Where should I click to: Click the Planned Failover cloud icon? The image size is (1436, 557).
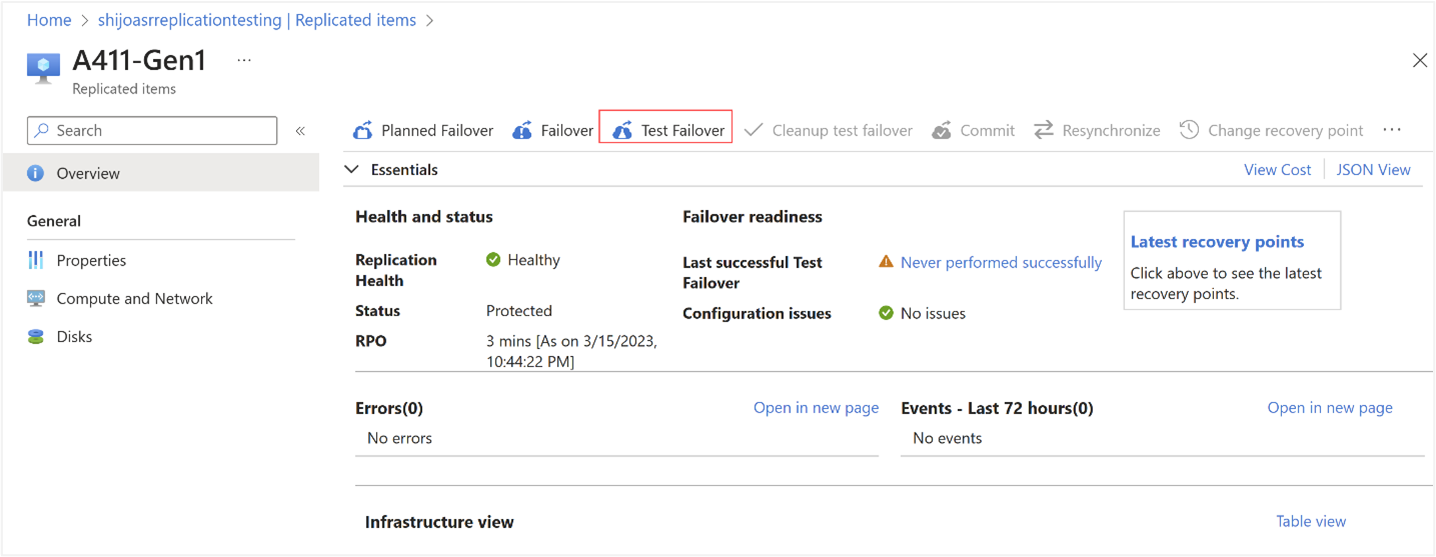[363, 131]
